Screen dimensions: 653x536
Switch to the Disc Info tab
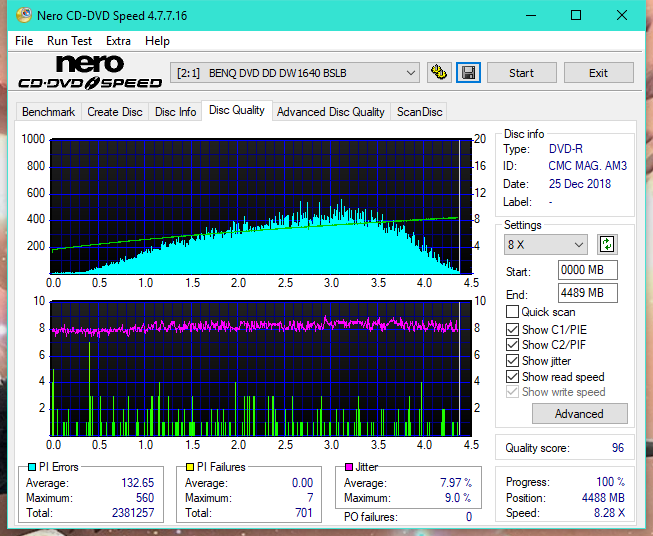175,112
